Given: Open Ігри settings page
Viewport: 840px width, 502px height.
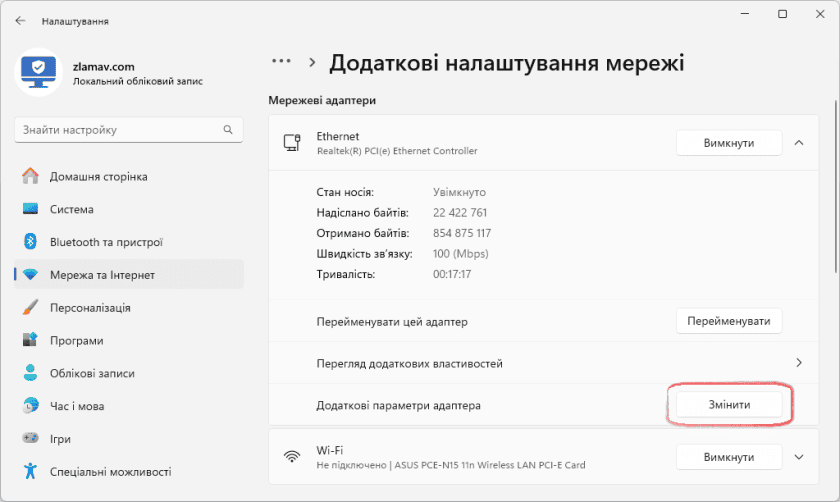Looking at the screenshot, I should 129,438.
